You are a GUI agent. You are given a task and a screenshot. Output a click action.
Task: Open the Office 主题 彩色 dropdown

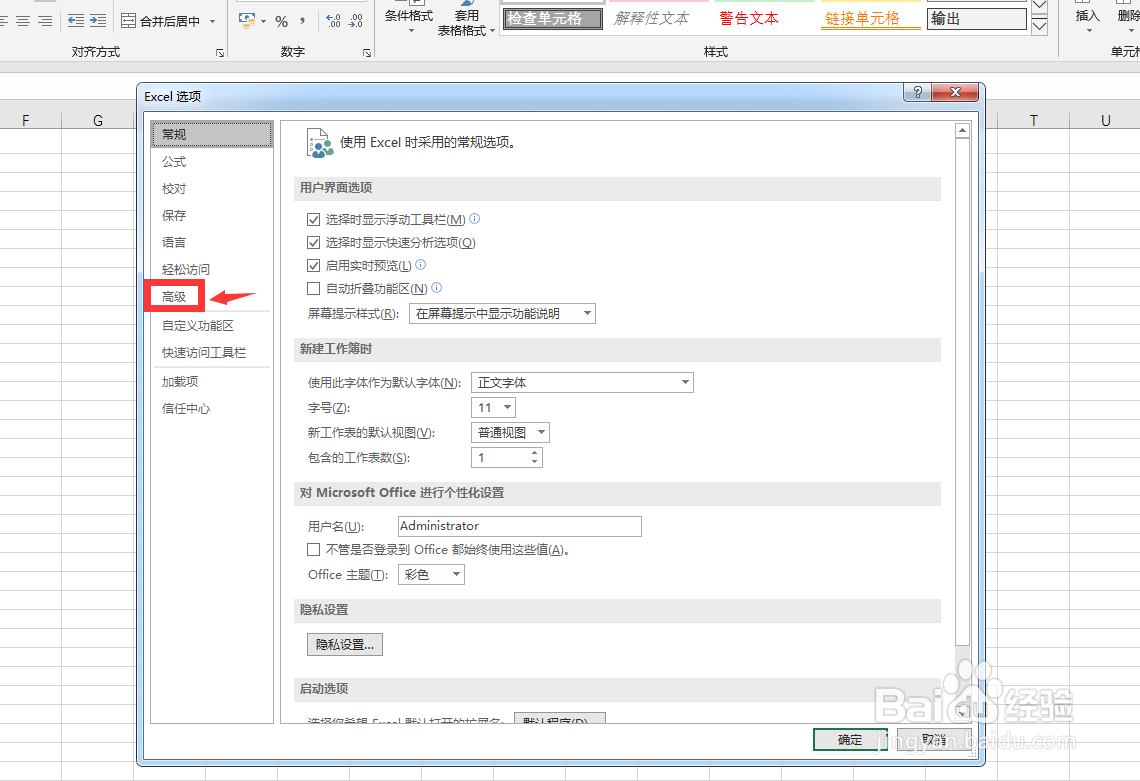coord(431,574)
